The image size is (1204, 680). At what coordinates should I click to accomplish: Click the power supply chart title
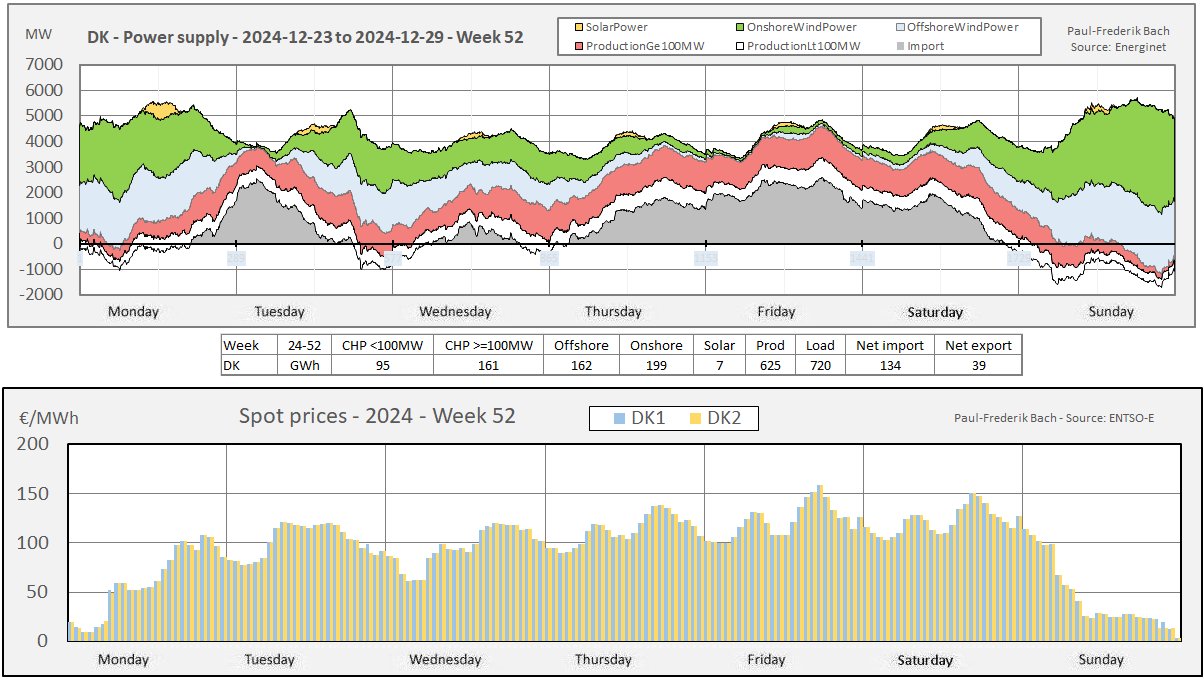(305, 39)
